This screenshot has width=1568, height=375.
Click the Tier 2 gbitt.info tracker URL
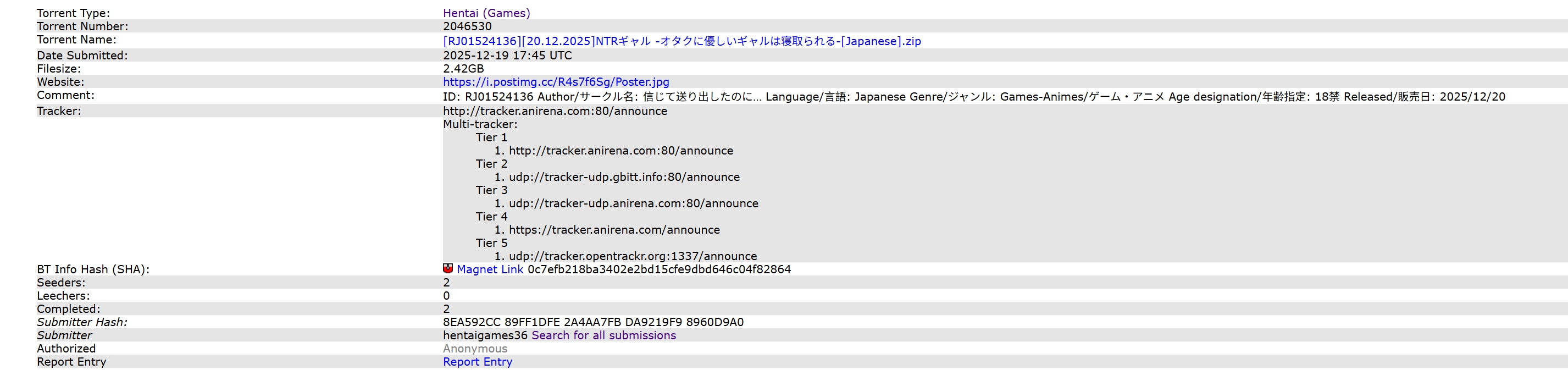(624, 177)
